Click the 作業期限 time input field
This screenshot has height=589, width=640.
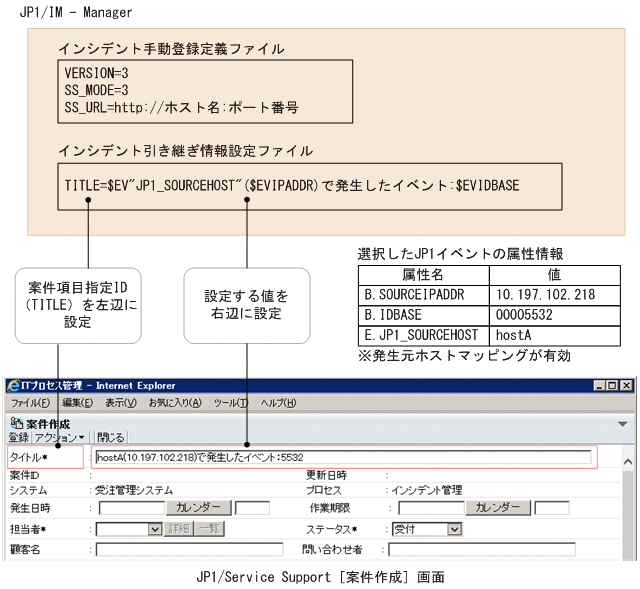[552, 508]
